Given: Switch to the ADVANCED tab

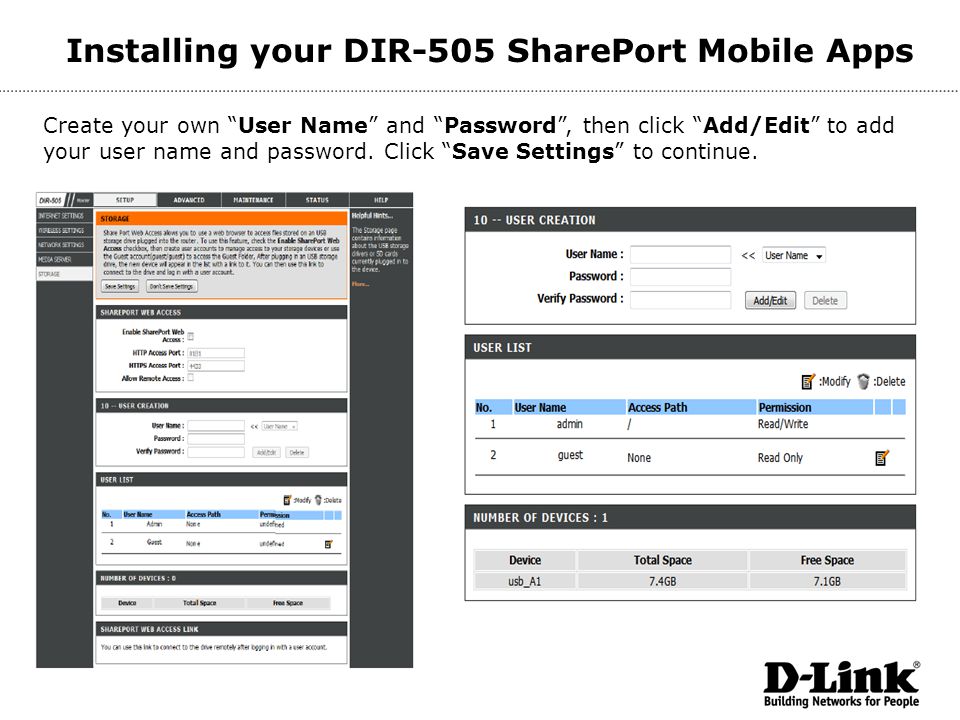Looking at the screenshot, I should (x=189, y=200).
